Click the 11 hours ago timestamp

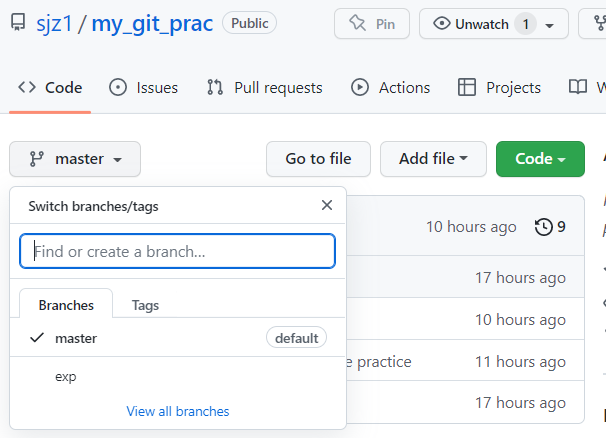[x=520, y=362]
